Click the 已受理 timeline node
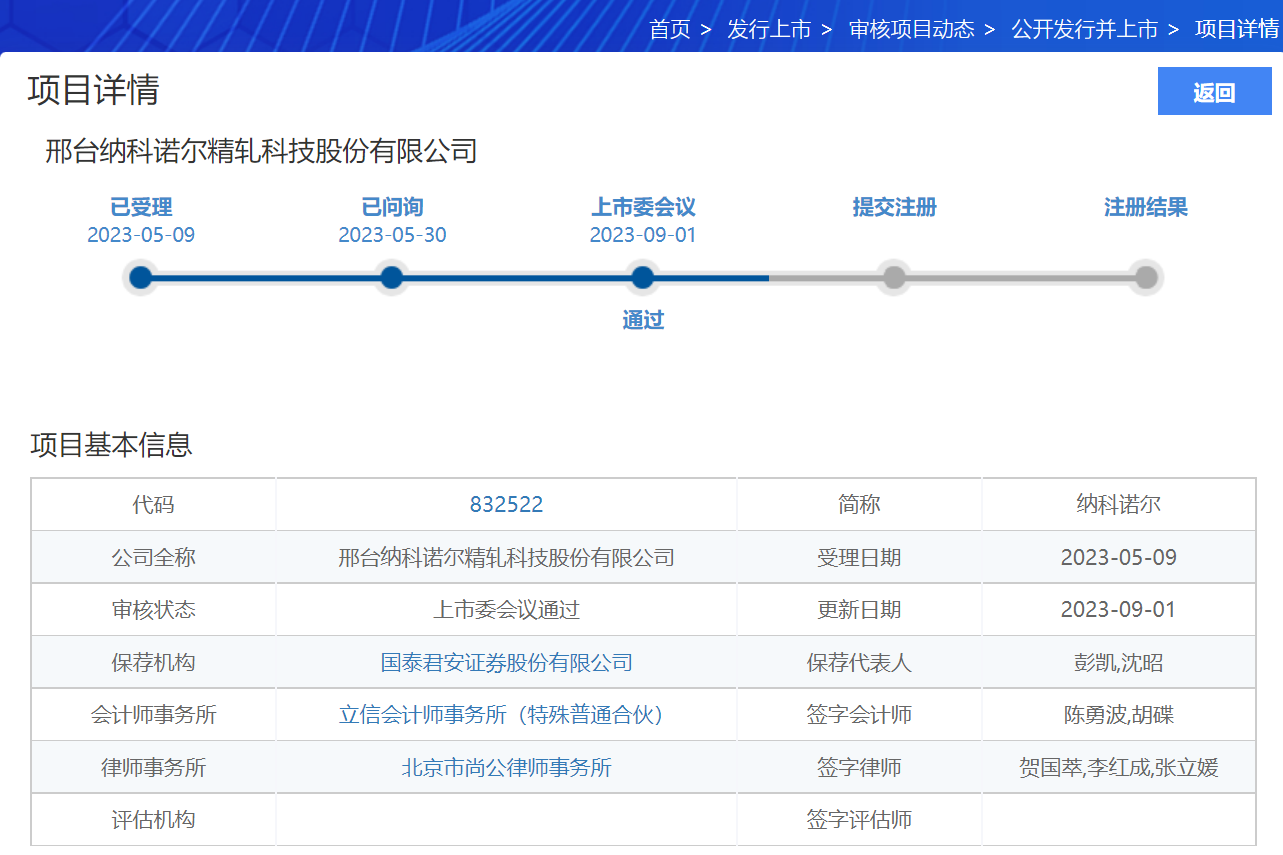 (x=140, y=277)
